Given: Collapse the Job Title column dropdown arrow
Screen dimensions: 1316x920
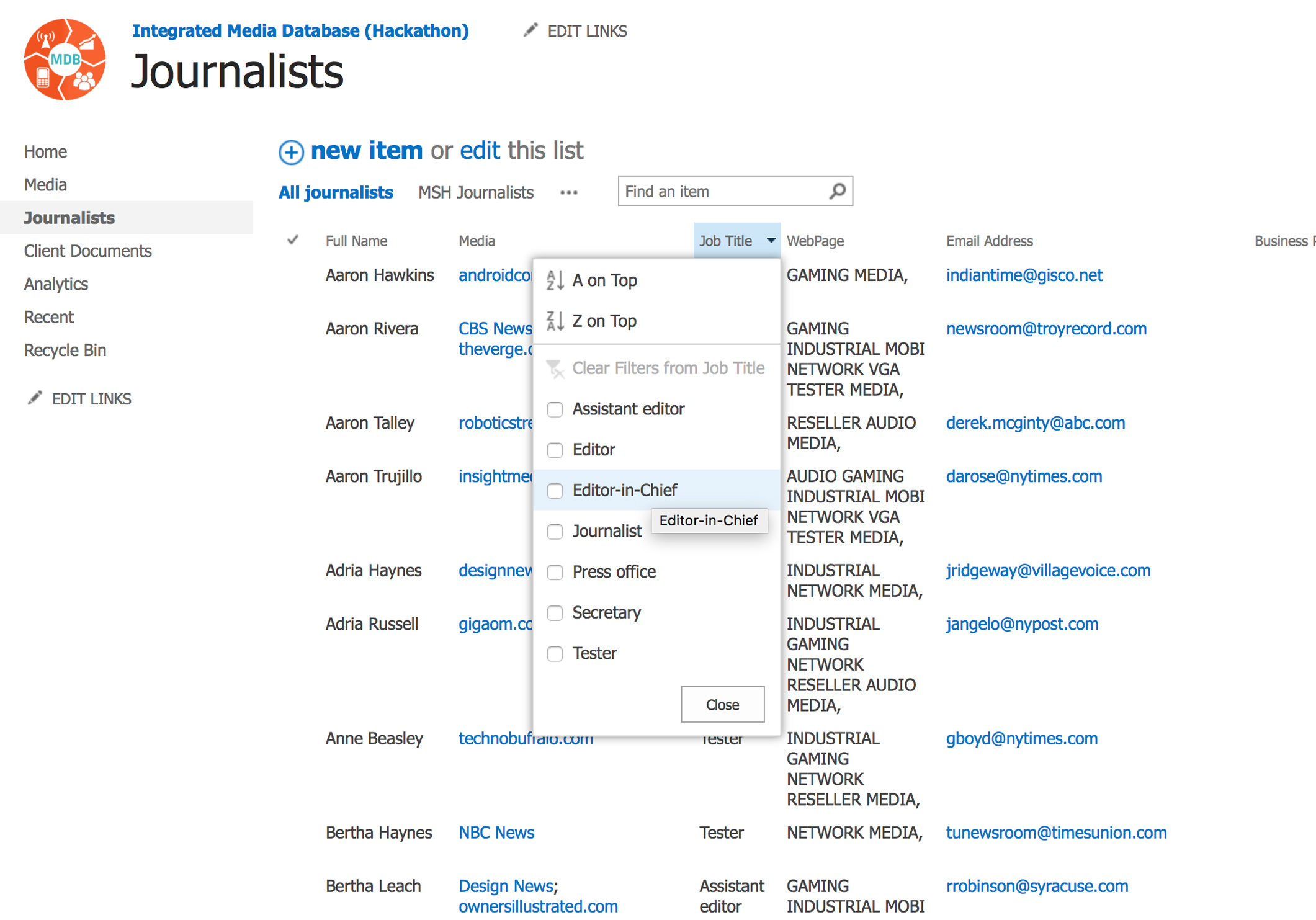Looking at the screenshot, I should coord(771,240).
